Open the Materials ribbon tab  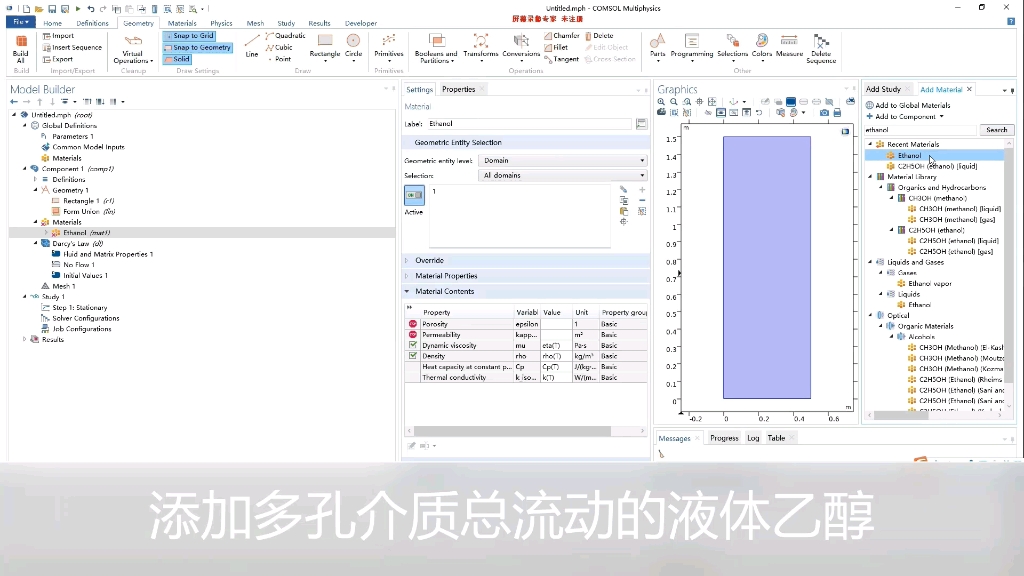[182, 23]
